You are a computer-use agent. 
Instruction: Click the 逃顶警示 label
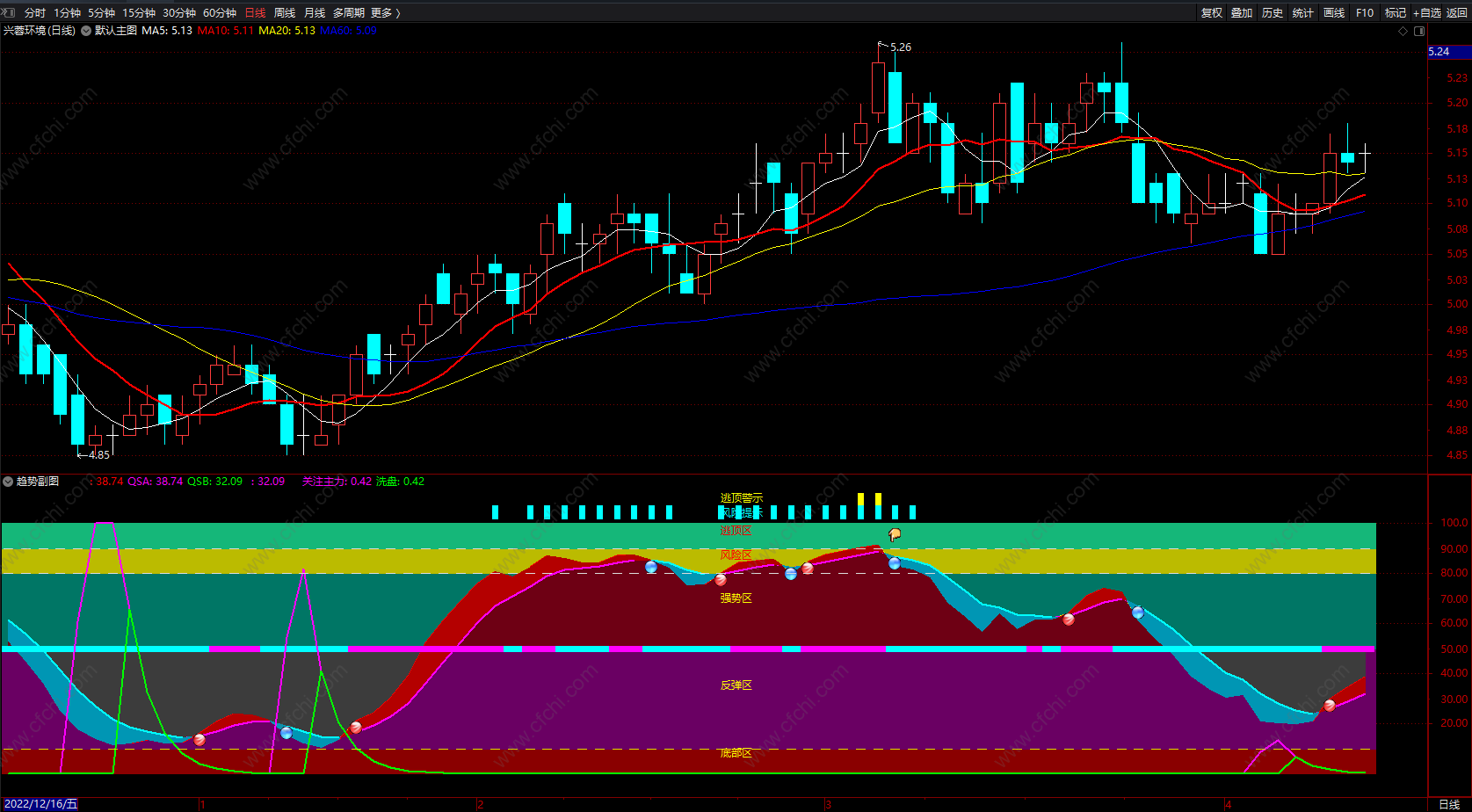[x=742, y=498]
